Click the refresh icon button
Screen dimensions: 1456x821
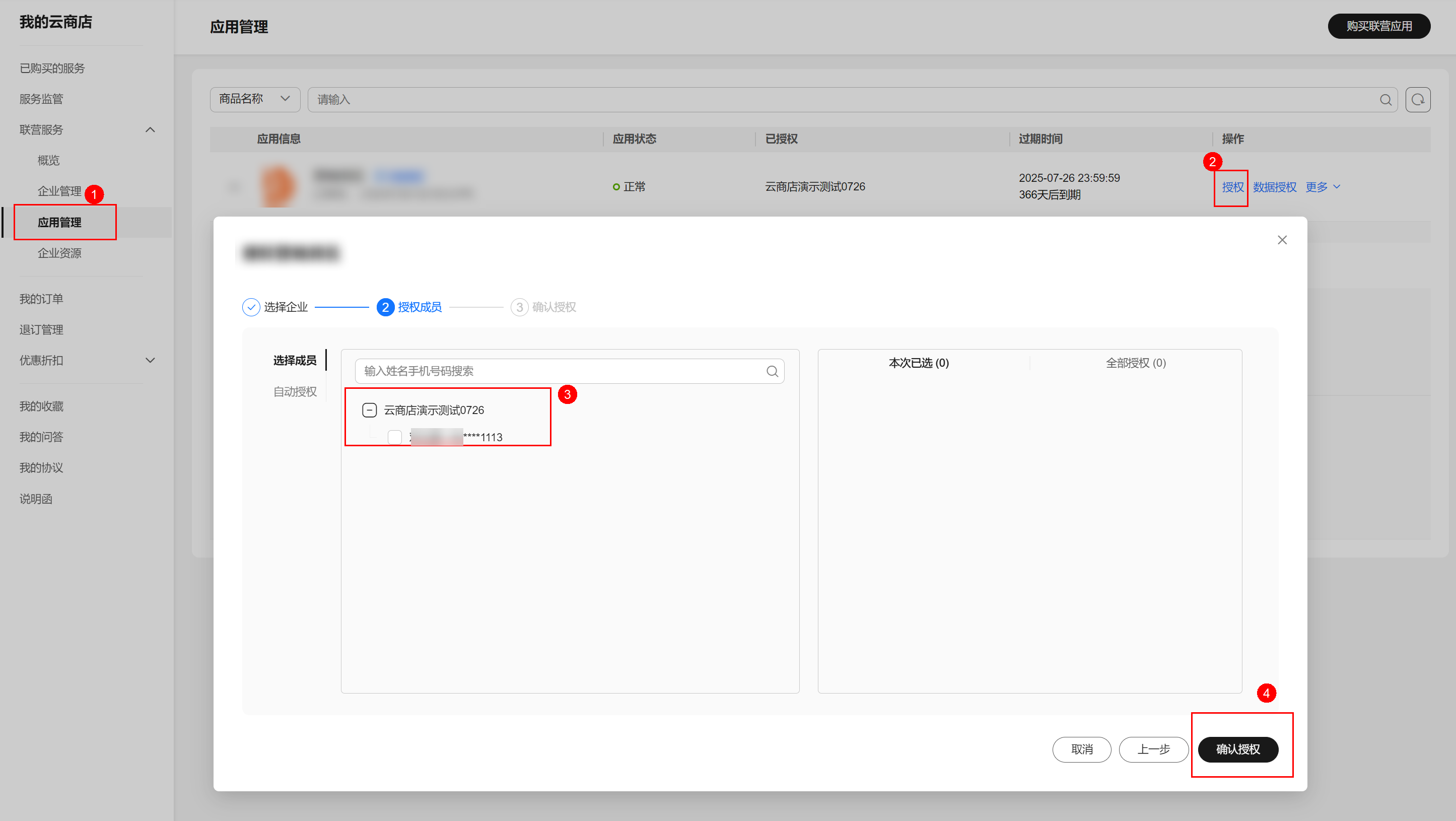click(1418, 100)
